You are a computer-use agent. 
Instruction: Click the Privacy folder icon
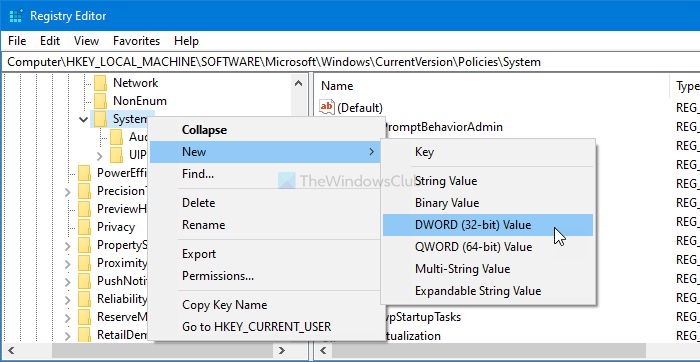tap(84, 227)
